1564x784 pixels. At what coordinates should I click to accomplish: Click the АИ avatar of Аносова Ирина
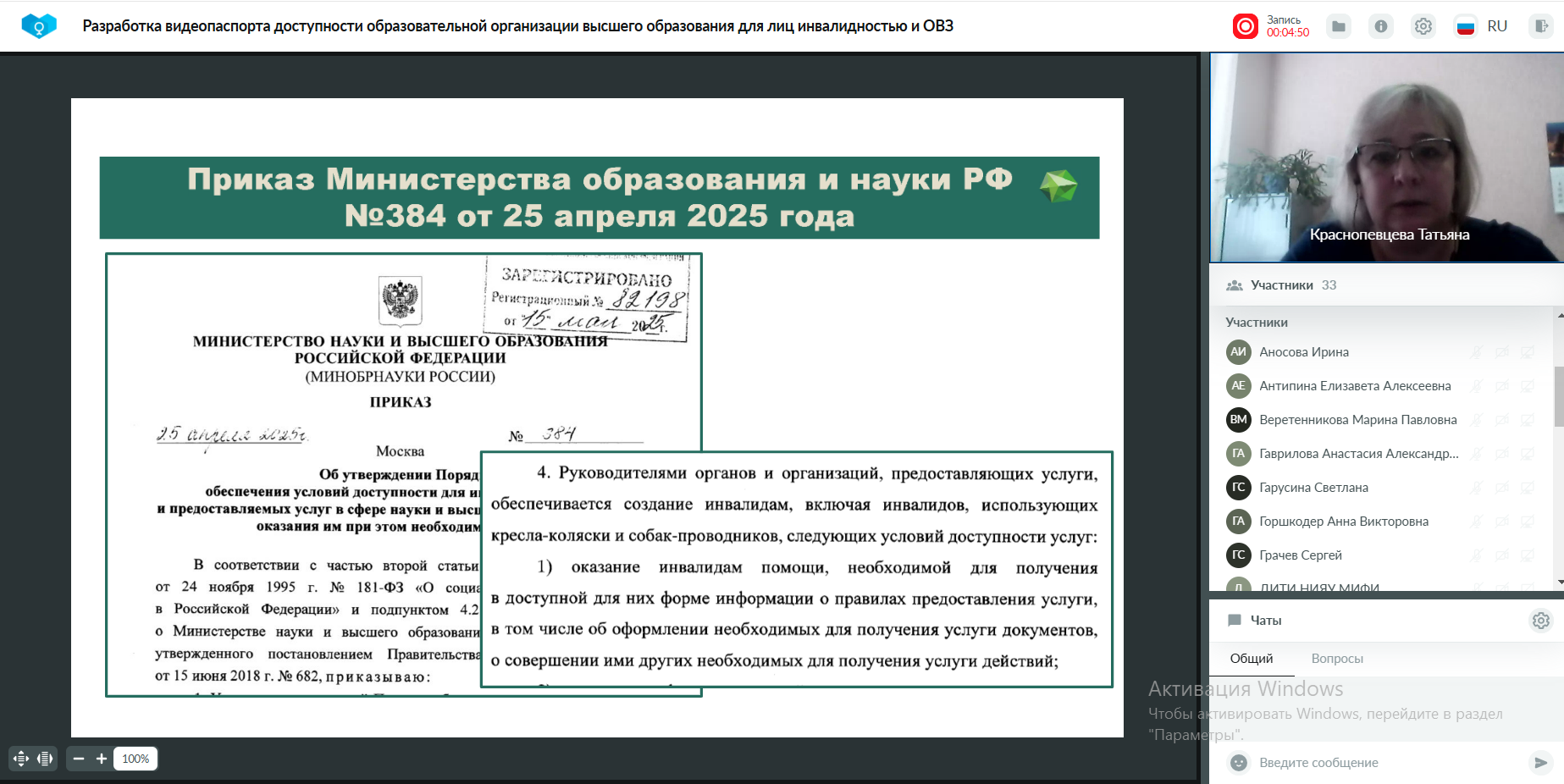(1239, 352)
